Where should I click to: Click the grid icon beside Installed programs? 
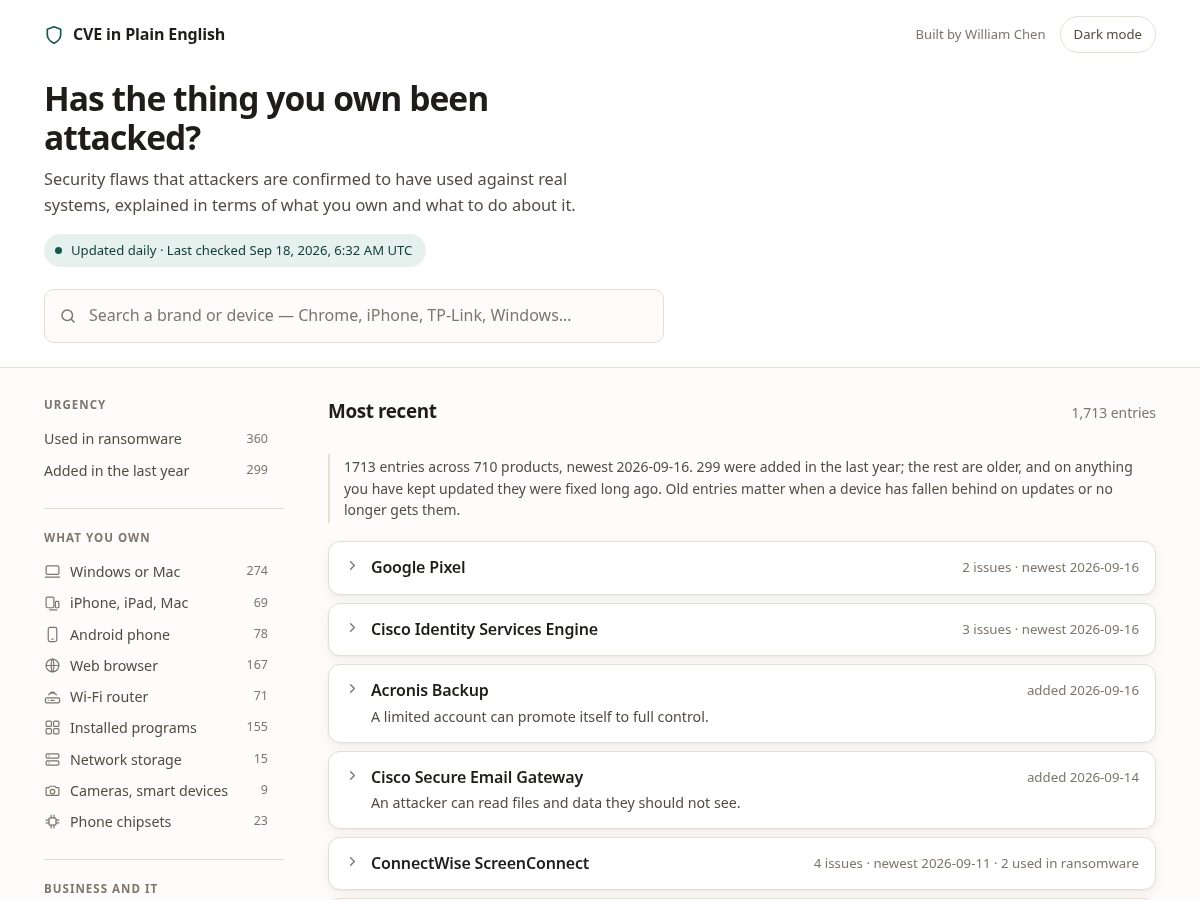52,728
